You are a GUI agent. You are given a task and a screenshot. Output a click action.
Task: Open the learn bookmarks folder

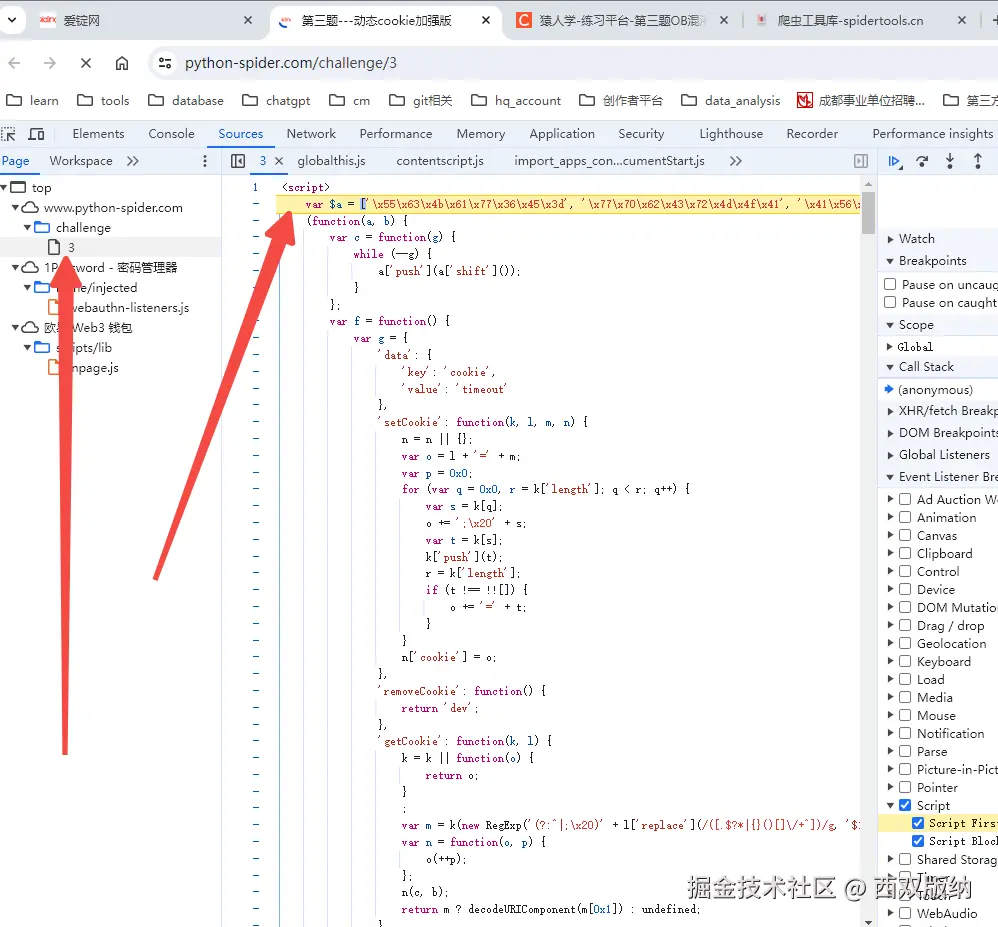pos(32,100)
